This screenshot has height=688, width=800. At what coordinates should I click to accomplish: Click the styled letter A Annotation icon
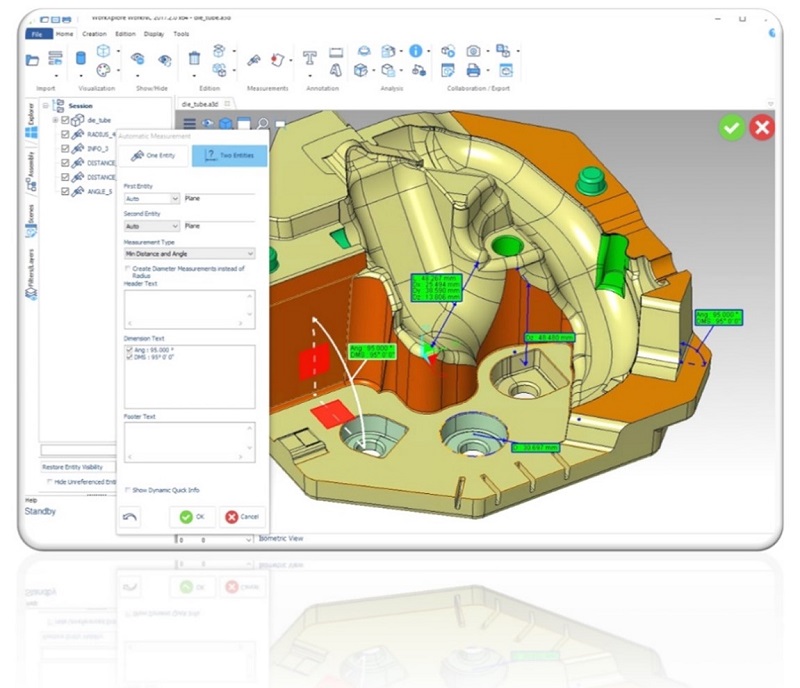click(x=335, y=70)
